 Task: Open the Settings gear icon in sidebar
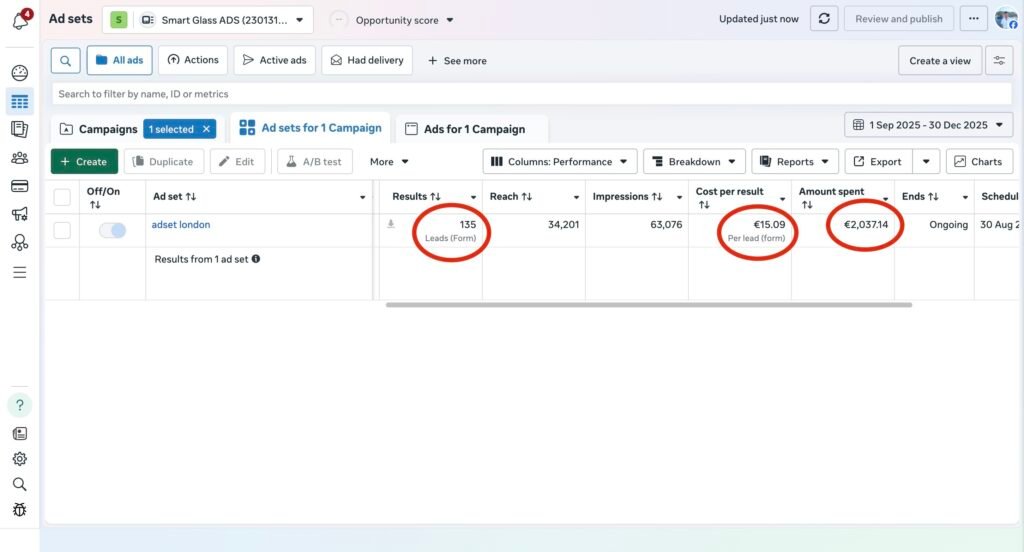click(19, 459)
